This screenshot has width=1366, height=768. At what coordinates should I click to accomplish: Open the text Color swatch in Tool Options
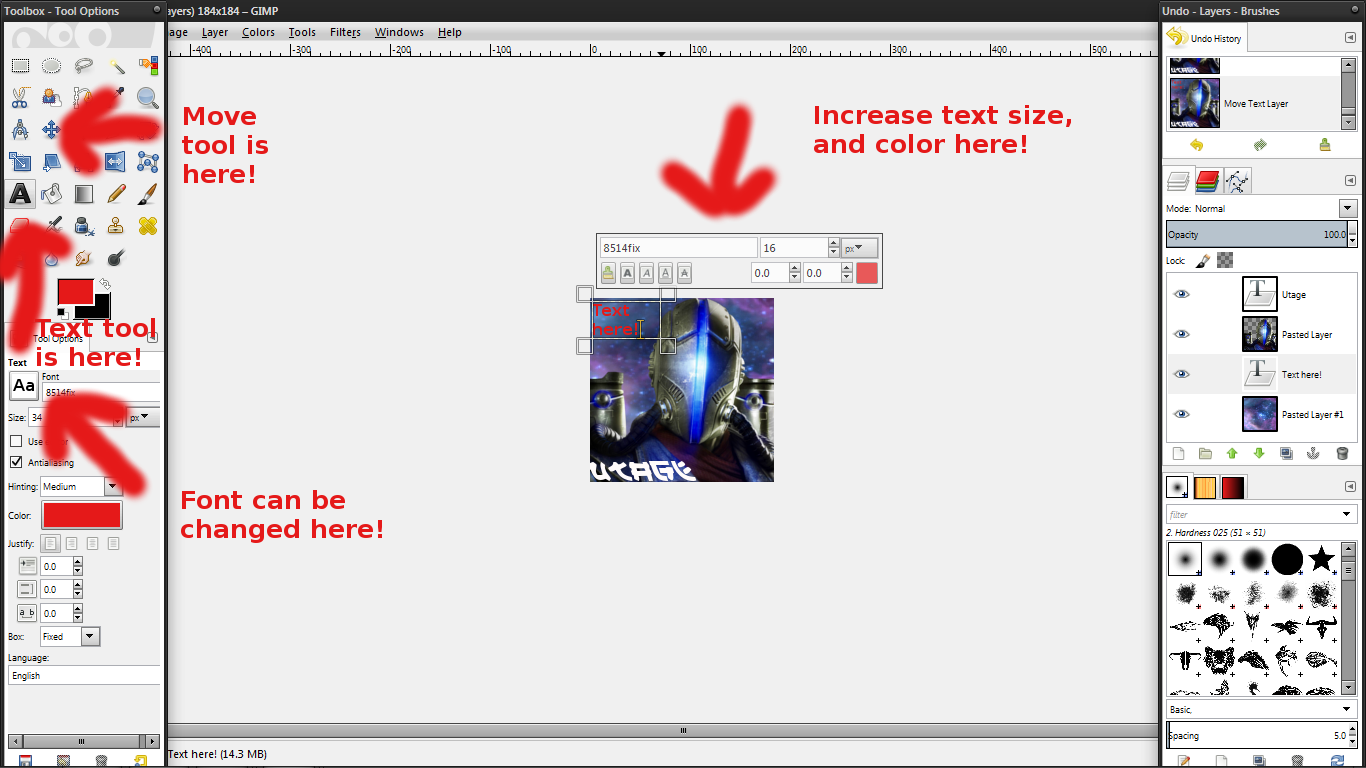click(x=81, y=515)
